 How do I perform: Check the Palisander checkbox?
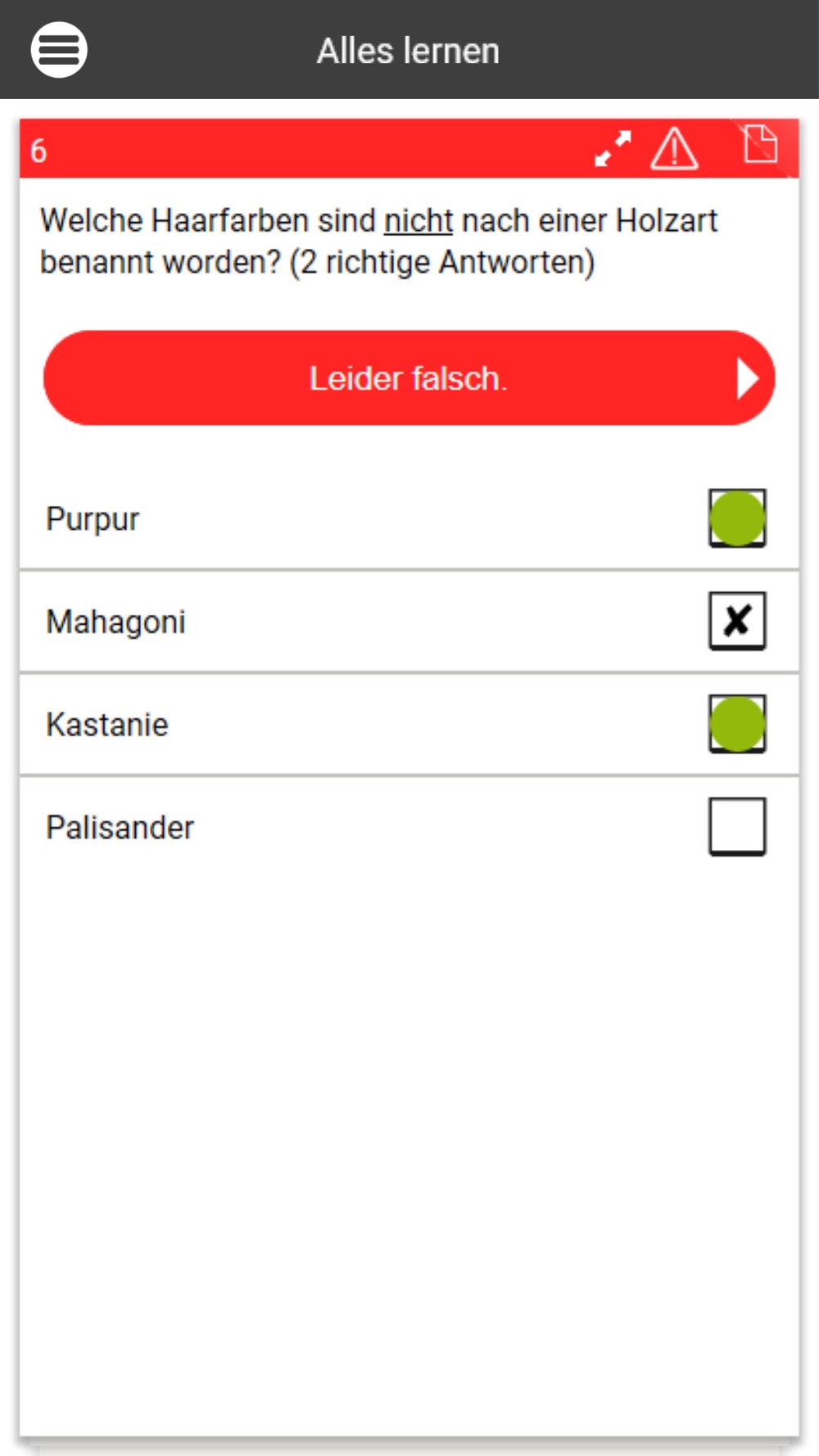click(737, 826)
